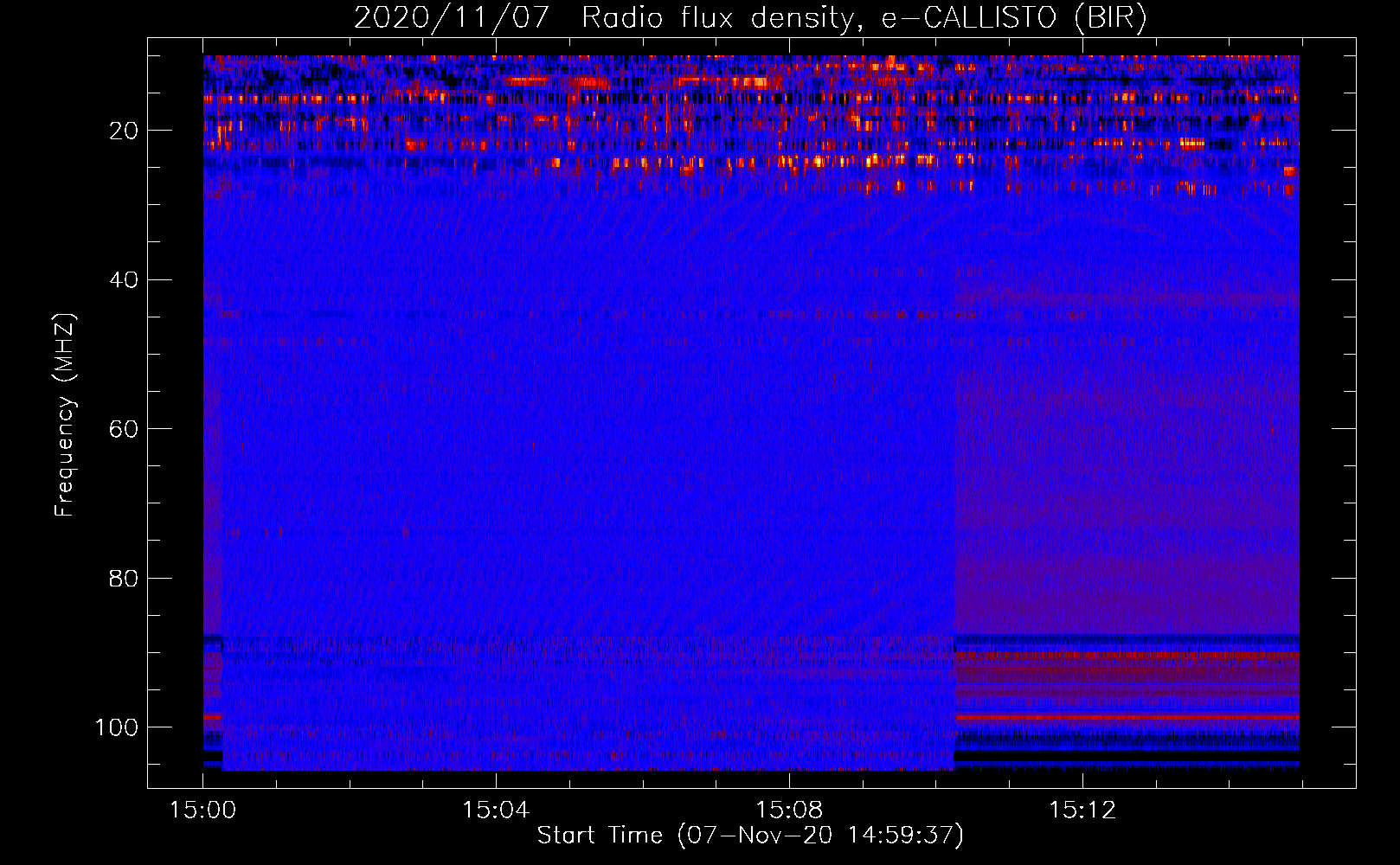1400x865 pixels.
Task: Click the 15:04 time tick label
Action: pyautogui.click(x=496, y=811)
